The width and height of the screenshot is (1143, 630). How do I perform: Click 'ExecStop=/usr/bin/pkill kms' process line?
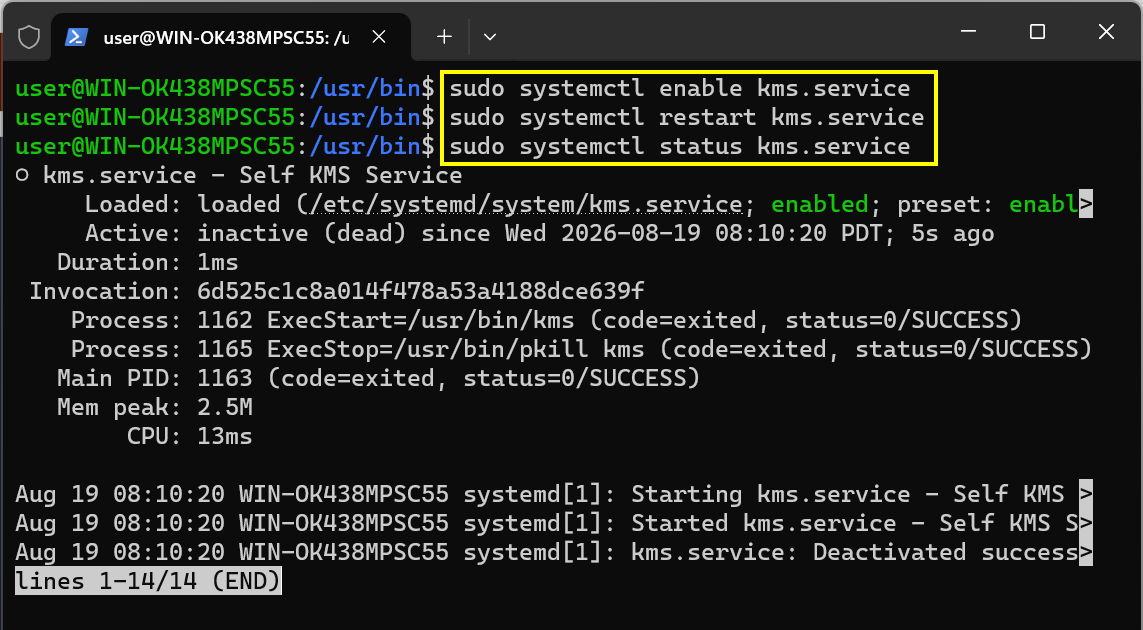(x=581, y=350)
